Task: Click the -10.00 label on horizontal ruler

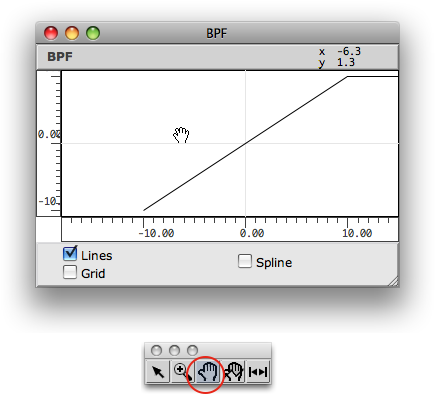Action: 156,233
